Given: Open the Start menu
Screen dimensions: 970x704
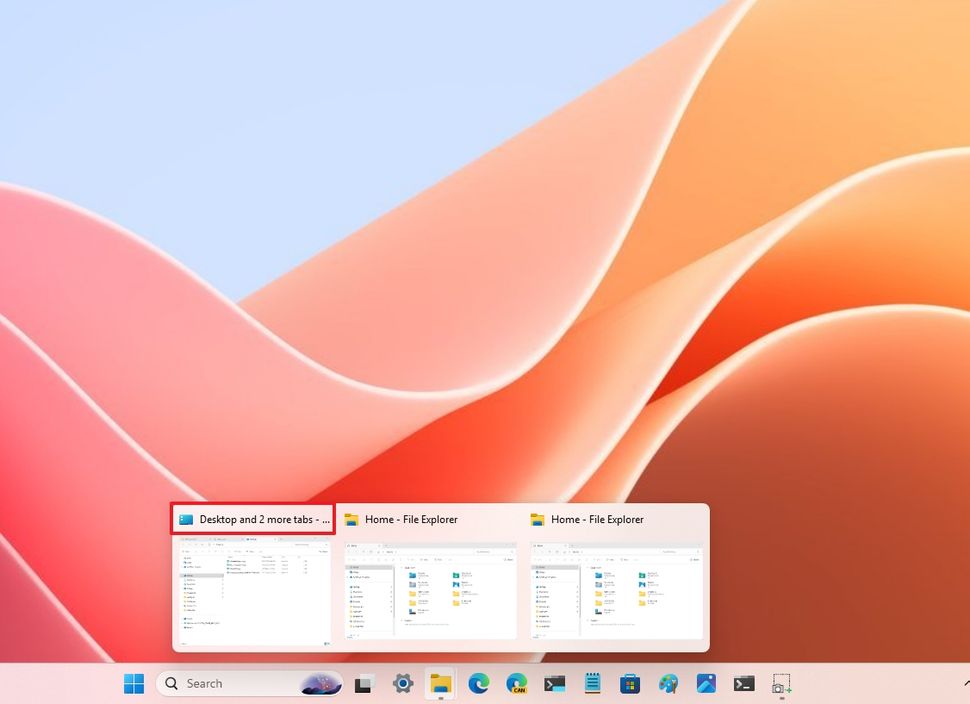Looking at the screenshot, I should coord(134,683).
